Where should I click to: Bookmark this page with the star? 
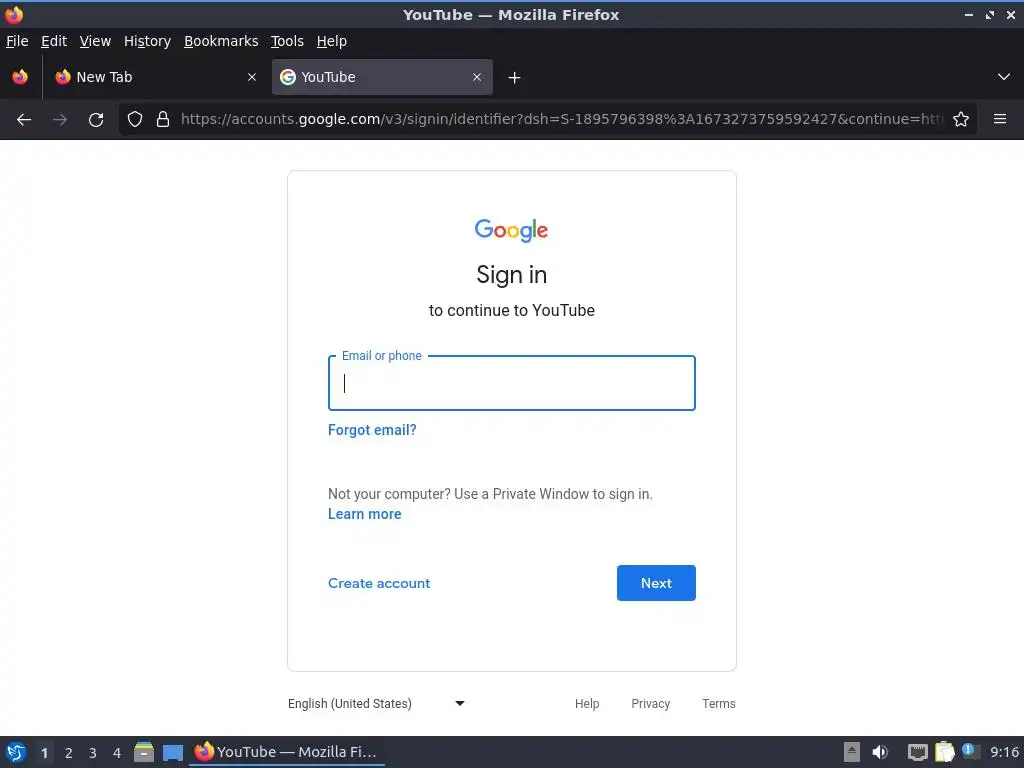point(961,120)
